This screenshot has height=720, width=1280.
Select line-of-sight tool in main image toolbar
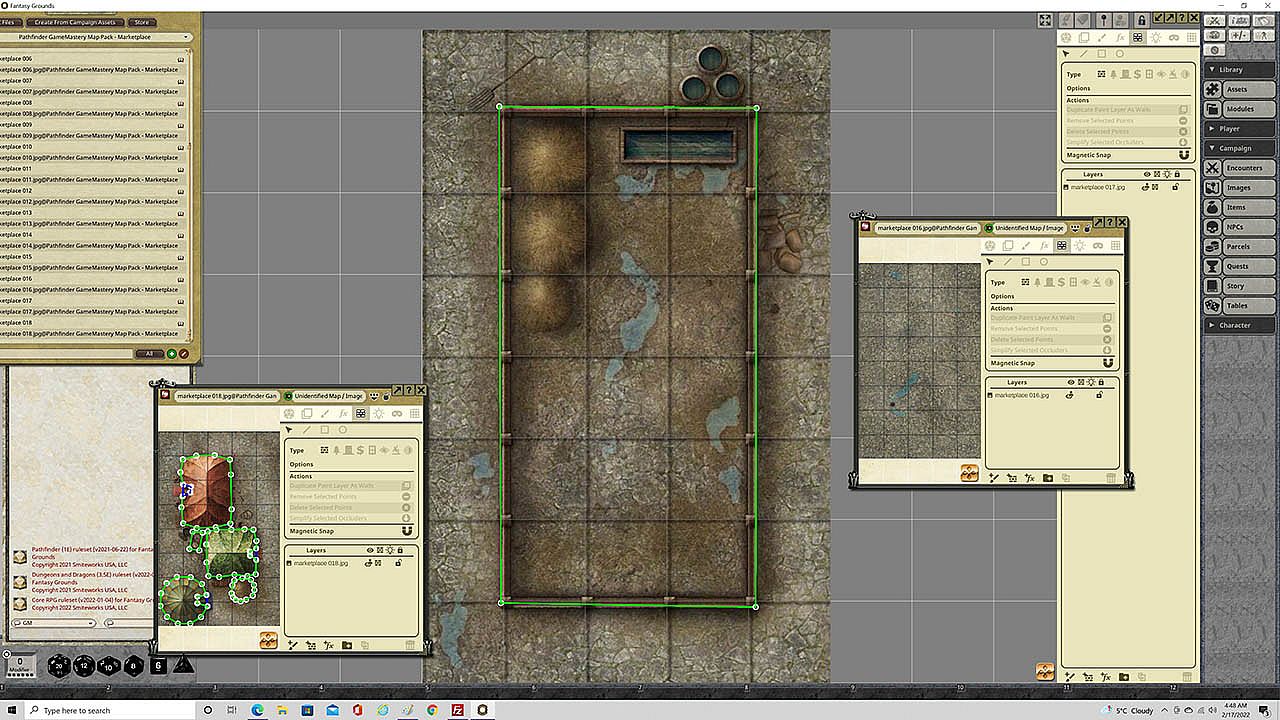1137,38
